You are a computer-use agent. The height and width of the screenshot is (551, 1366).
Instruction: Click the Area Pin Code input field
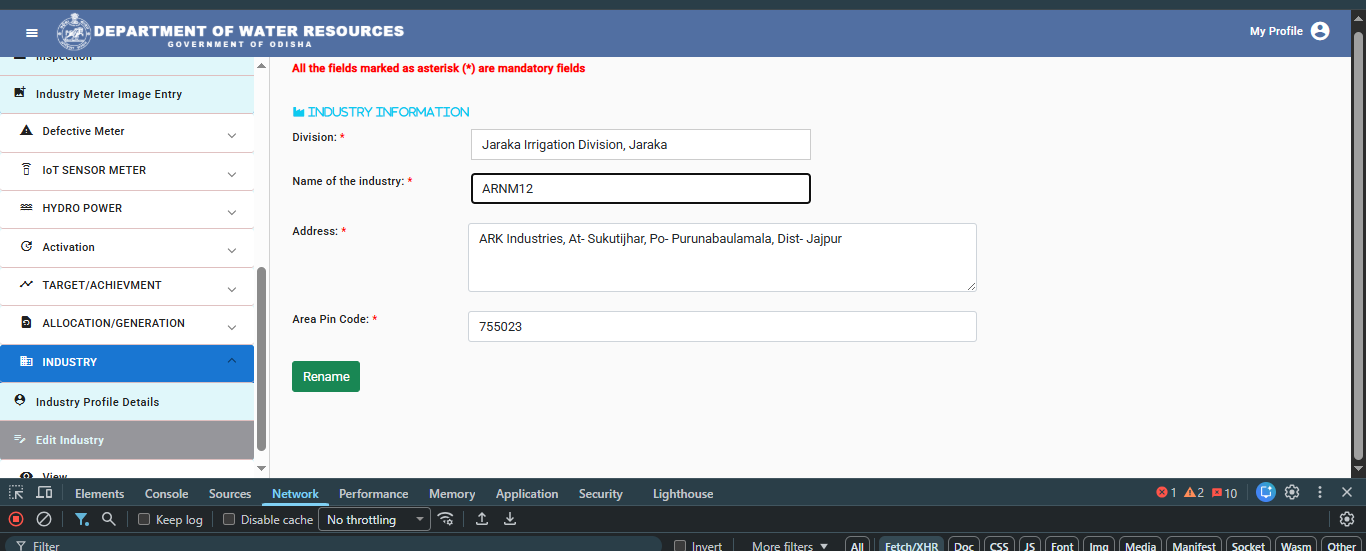click(x=722, y=326)
